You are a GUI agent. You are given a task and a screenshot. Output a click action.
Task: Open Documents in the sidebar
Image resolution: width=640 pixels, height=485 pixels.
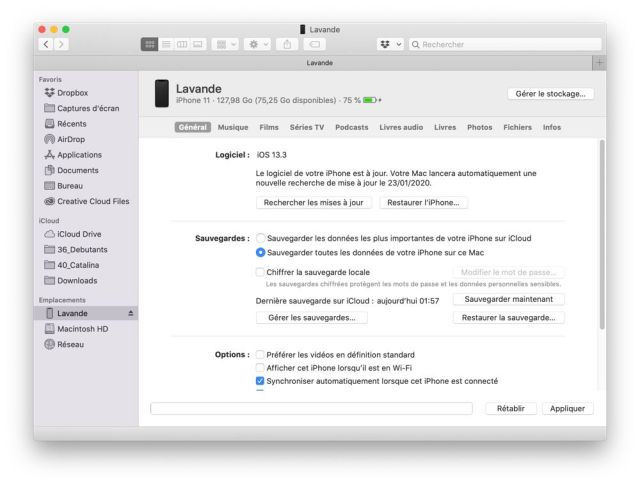[x=71, y=170]
